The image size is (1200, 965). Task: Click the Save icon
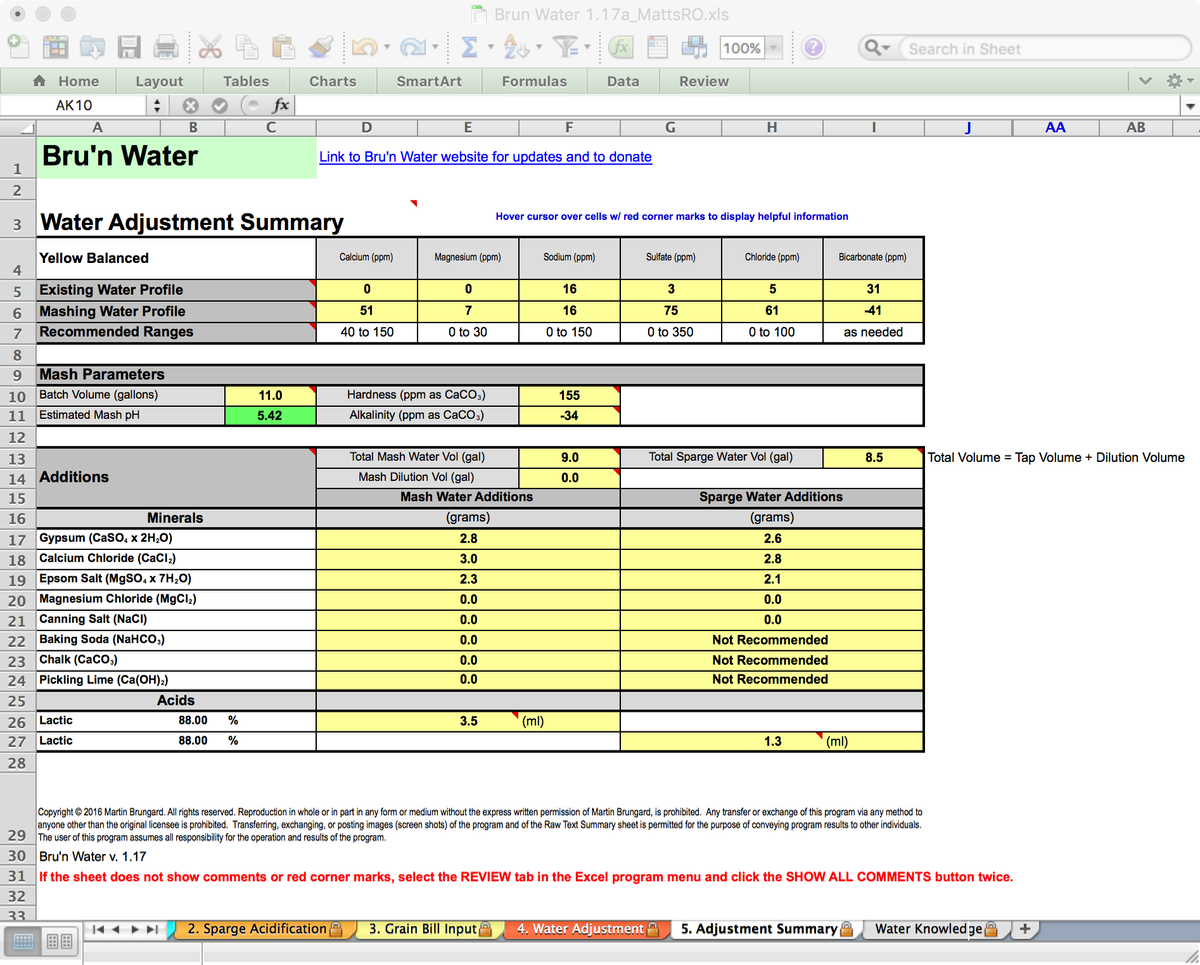click(128, 46)
